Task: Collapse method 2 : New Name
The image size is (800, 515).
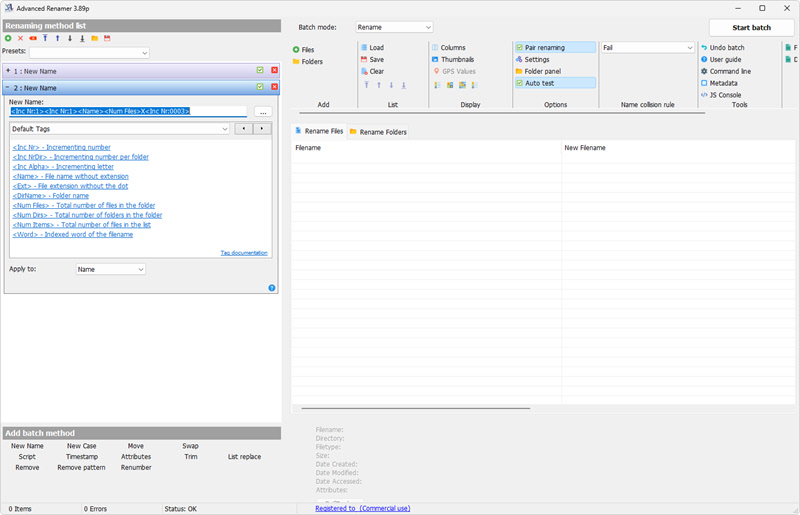Action: point(8,87)
